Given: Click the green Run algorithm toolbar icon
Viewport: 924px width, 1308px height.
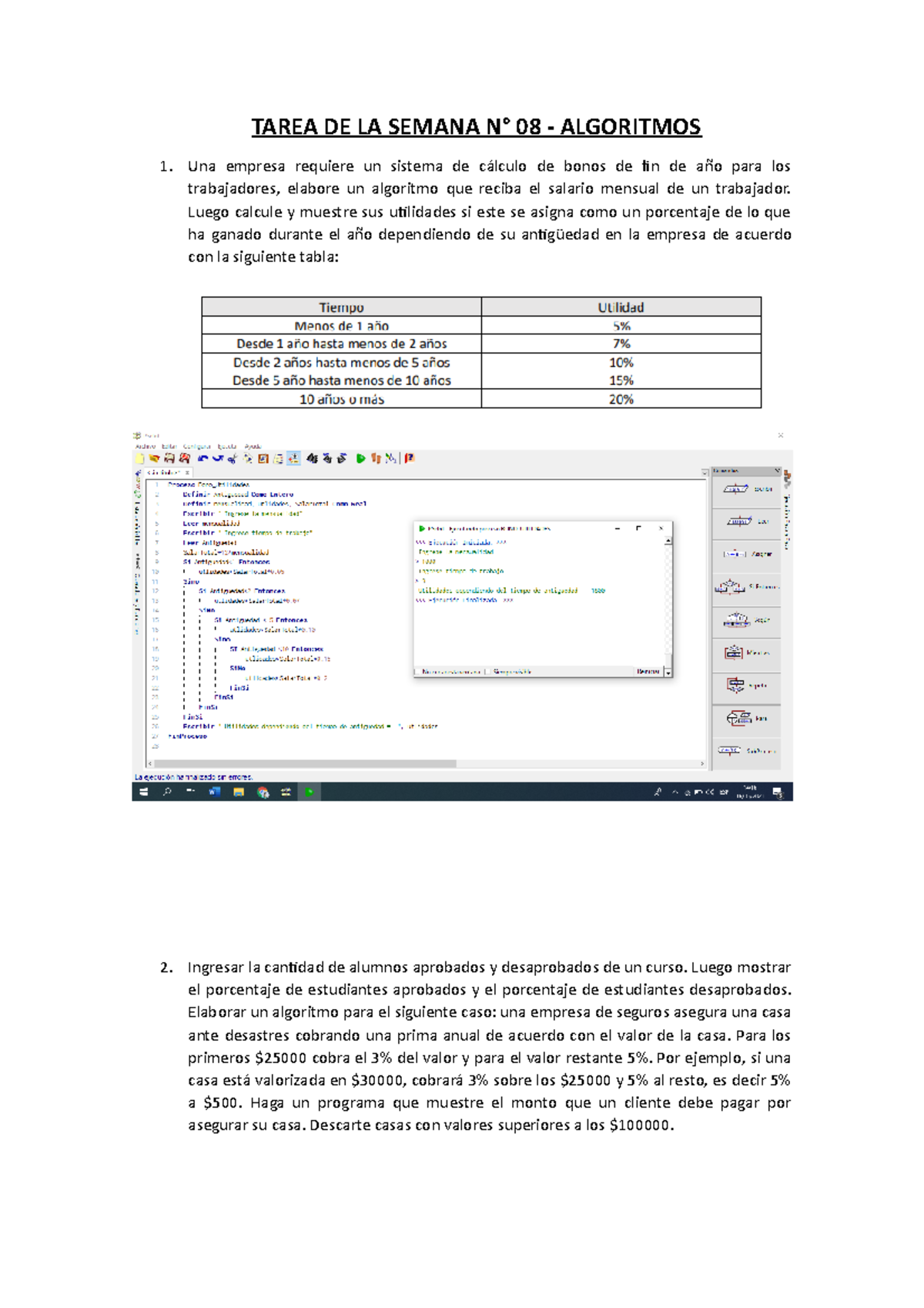Looking at the screenshot, I should click(x=360, y=458).
